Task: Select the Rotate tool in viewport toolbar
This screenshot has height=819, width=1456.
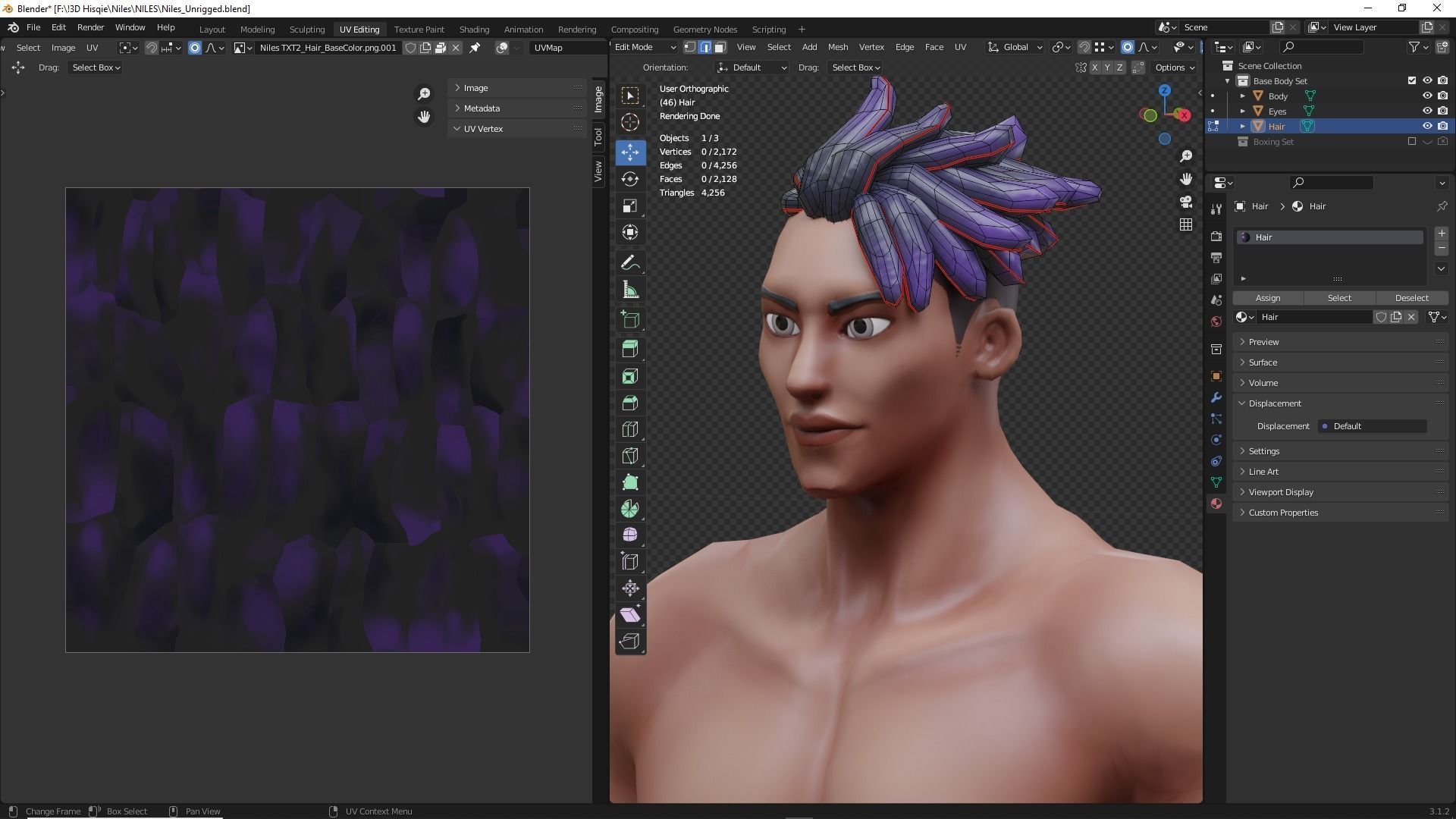Action: click(x=629, y=179)
